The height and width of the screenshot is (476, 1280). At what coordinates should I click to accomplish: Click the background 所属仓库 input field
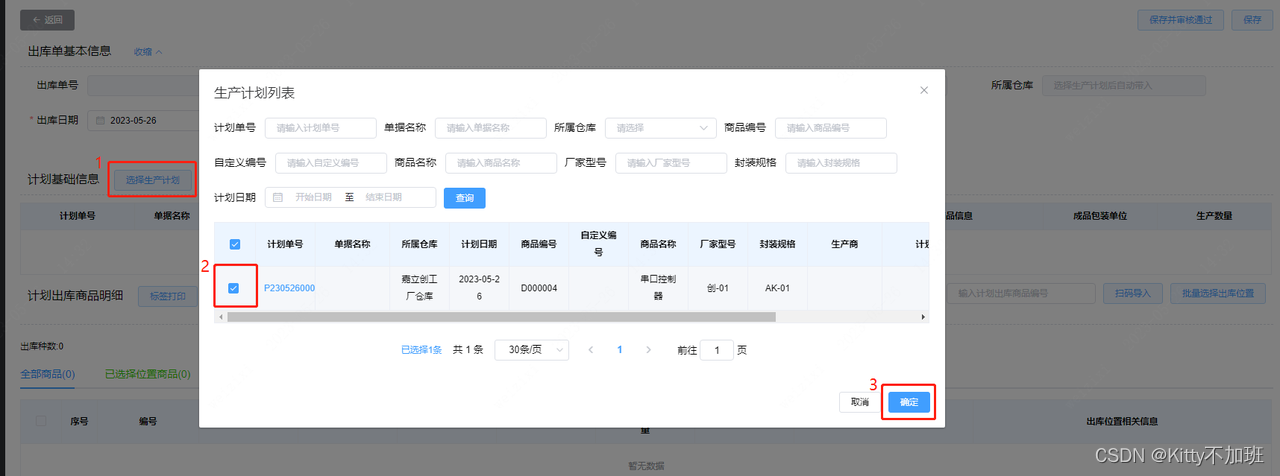[1125, 86]
